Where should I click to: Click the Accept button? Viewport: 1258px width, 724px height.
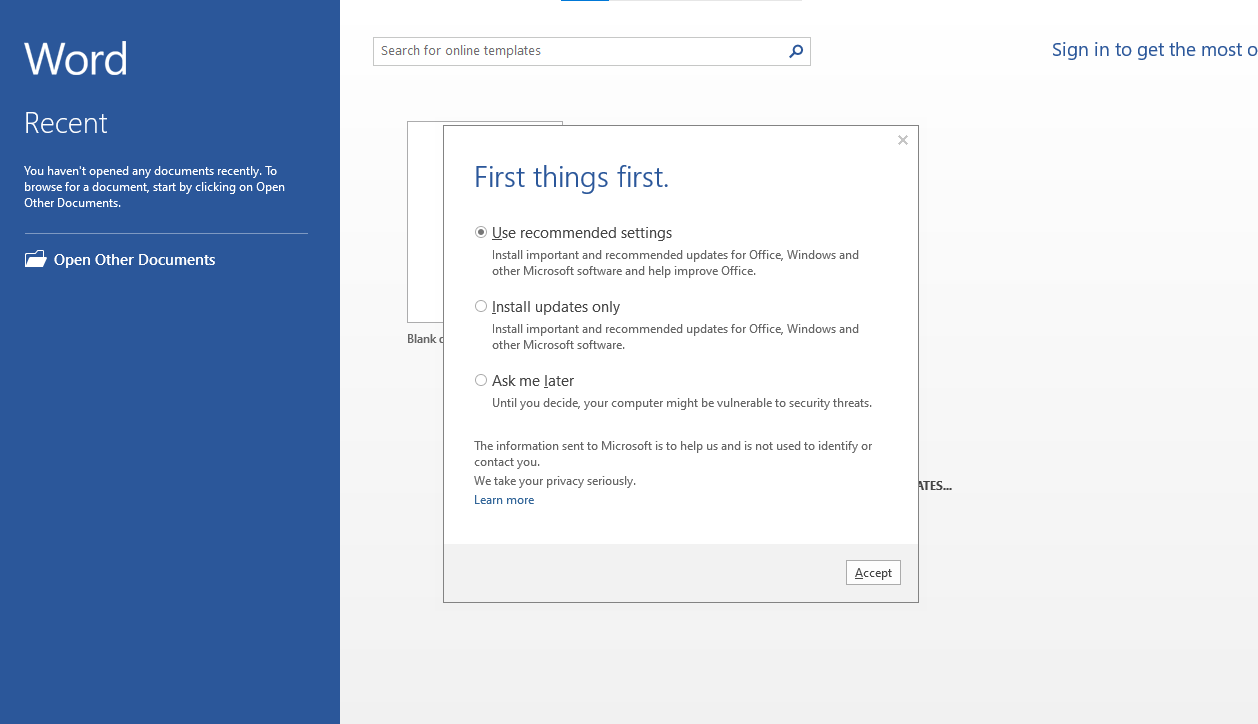click(873, 572)
